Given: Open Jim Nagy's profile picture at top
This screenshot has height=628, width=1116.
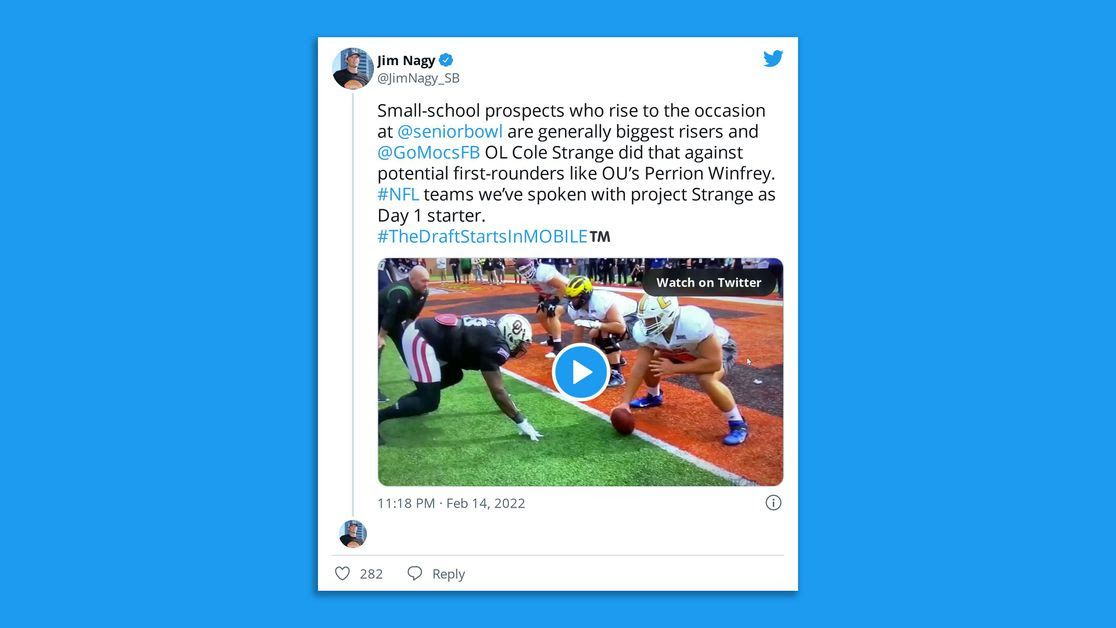Looking at the screenshot, I should coord(352,68).
